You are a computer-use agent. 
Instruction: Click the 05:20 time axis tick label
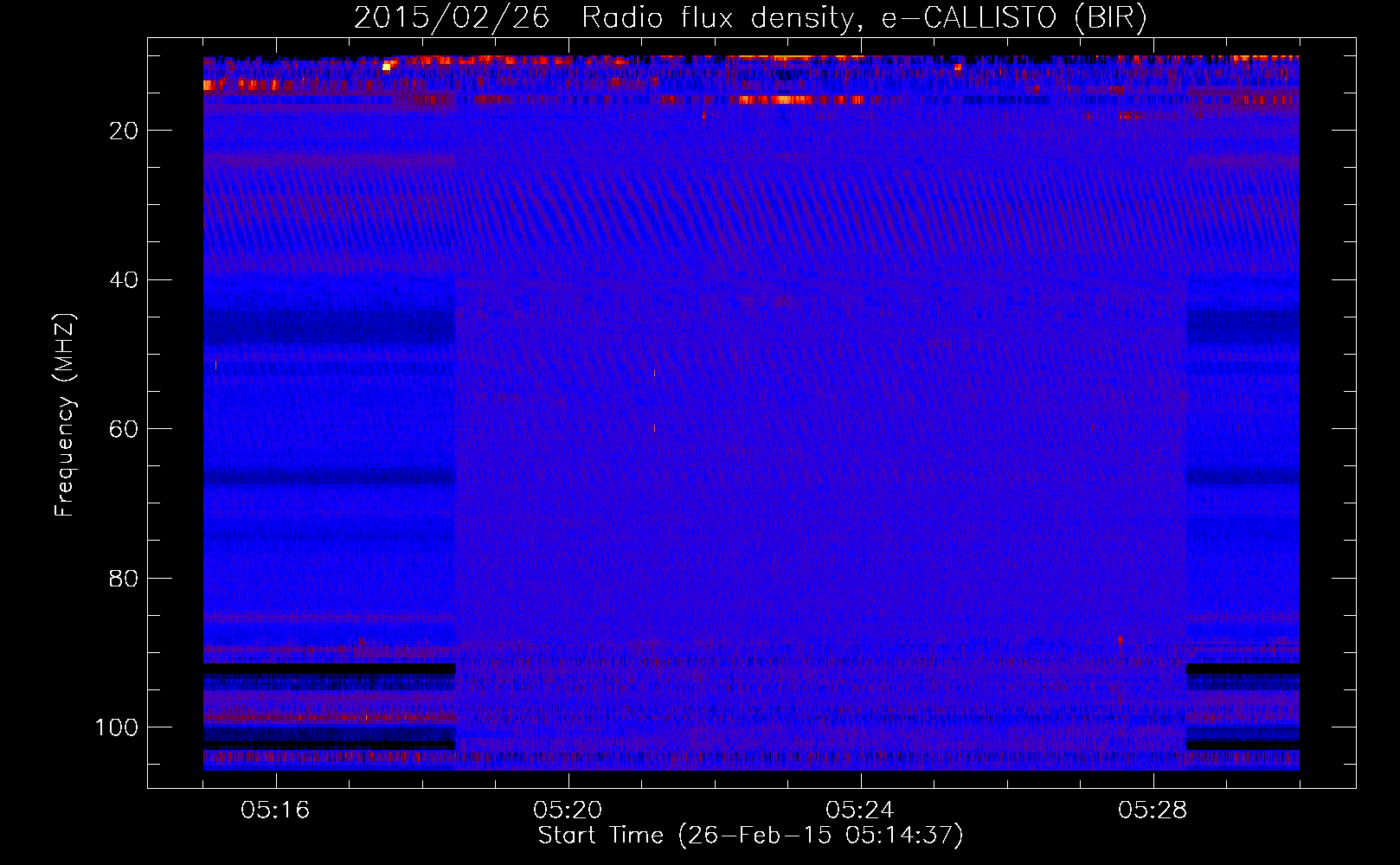(568, 811)
